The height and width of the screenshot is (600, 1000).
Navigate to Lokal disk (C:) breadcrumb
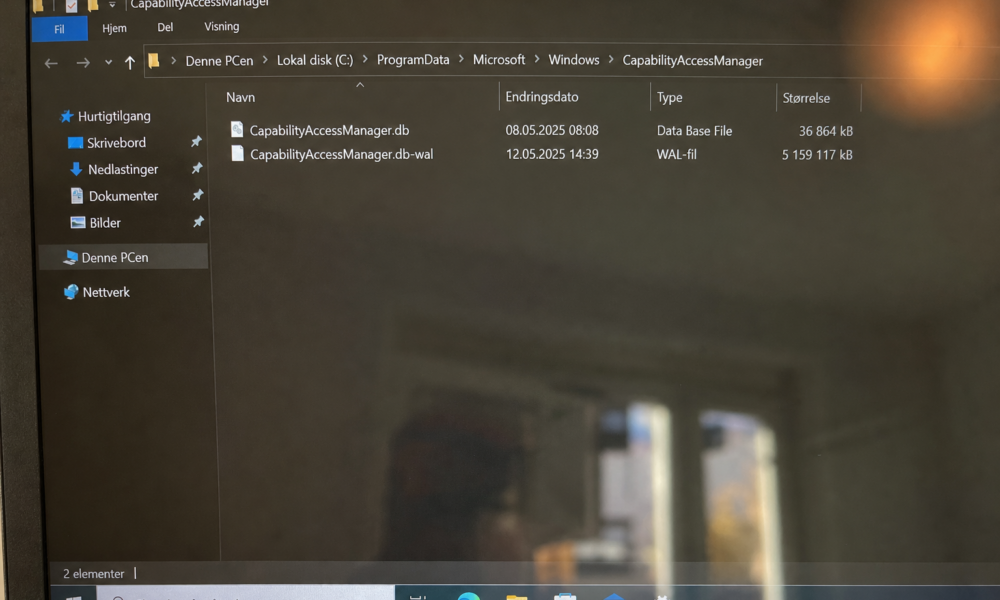(x=315, y=60)
